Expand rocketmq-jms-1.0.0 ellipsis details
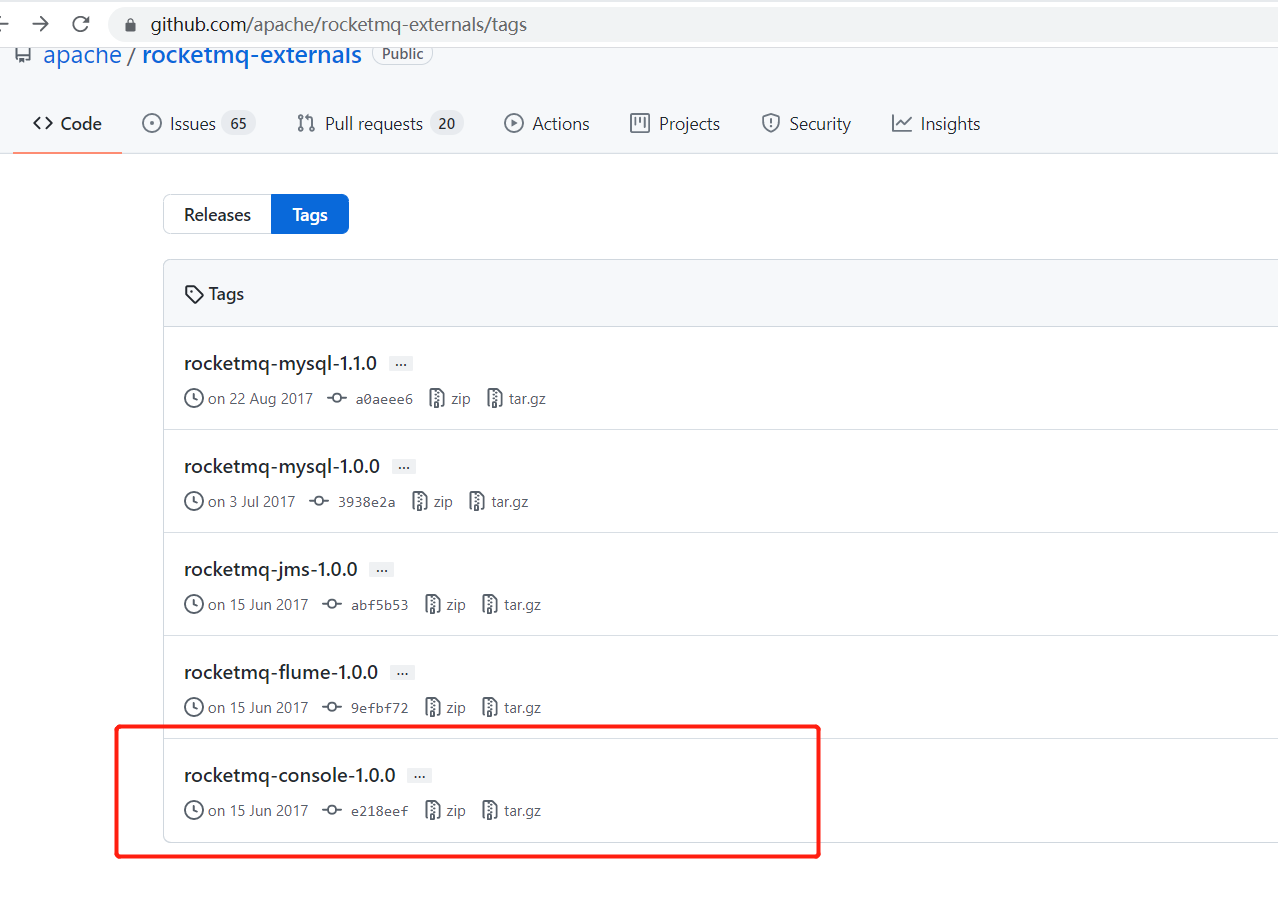The width and height of the screenshot is (1278, 900). pos(381,570)
